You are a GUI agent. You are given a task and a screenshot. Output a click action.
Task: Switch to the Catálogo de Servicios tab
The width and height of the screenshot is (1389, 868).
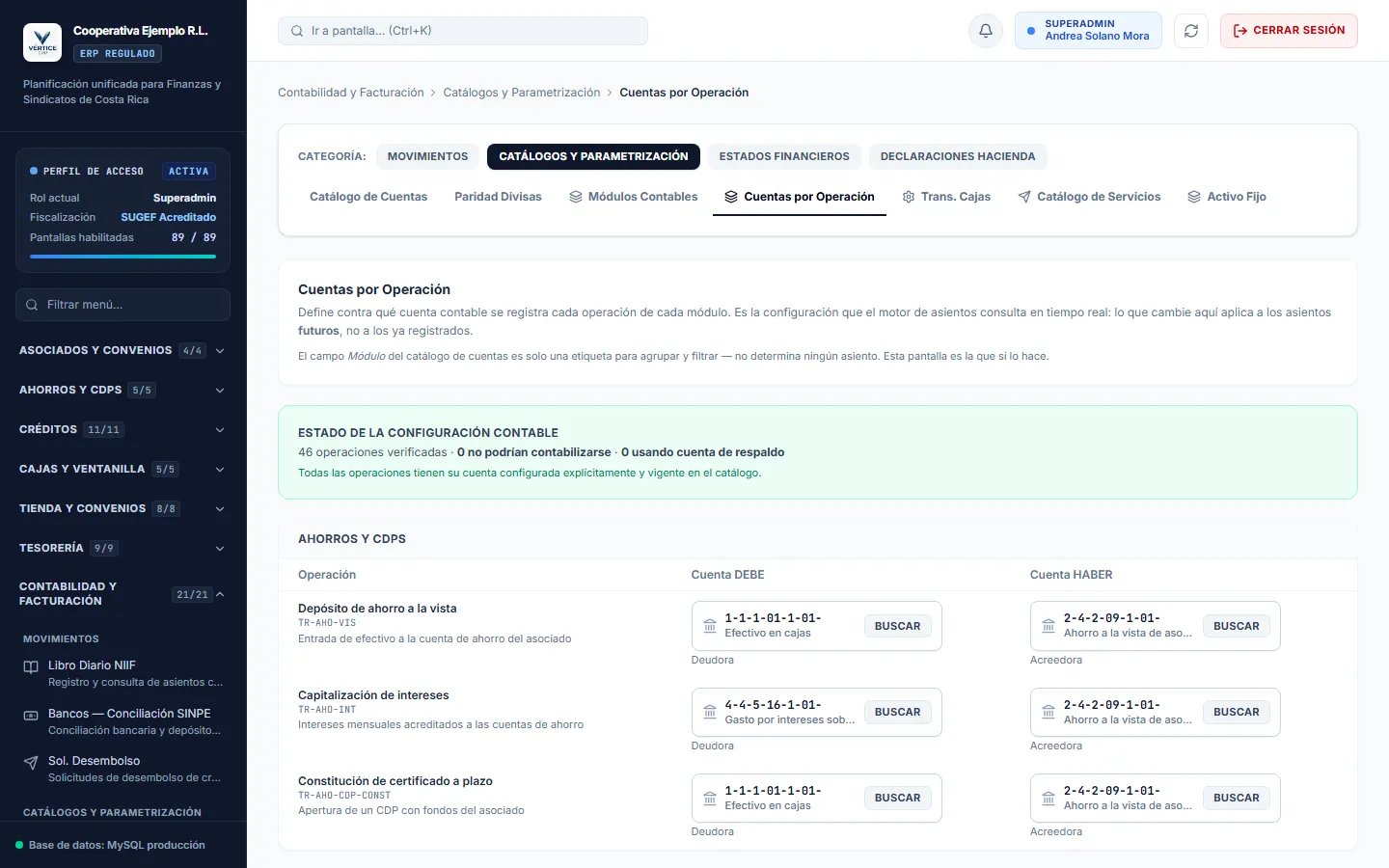tap(1089, 197)
